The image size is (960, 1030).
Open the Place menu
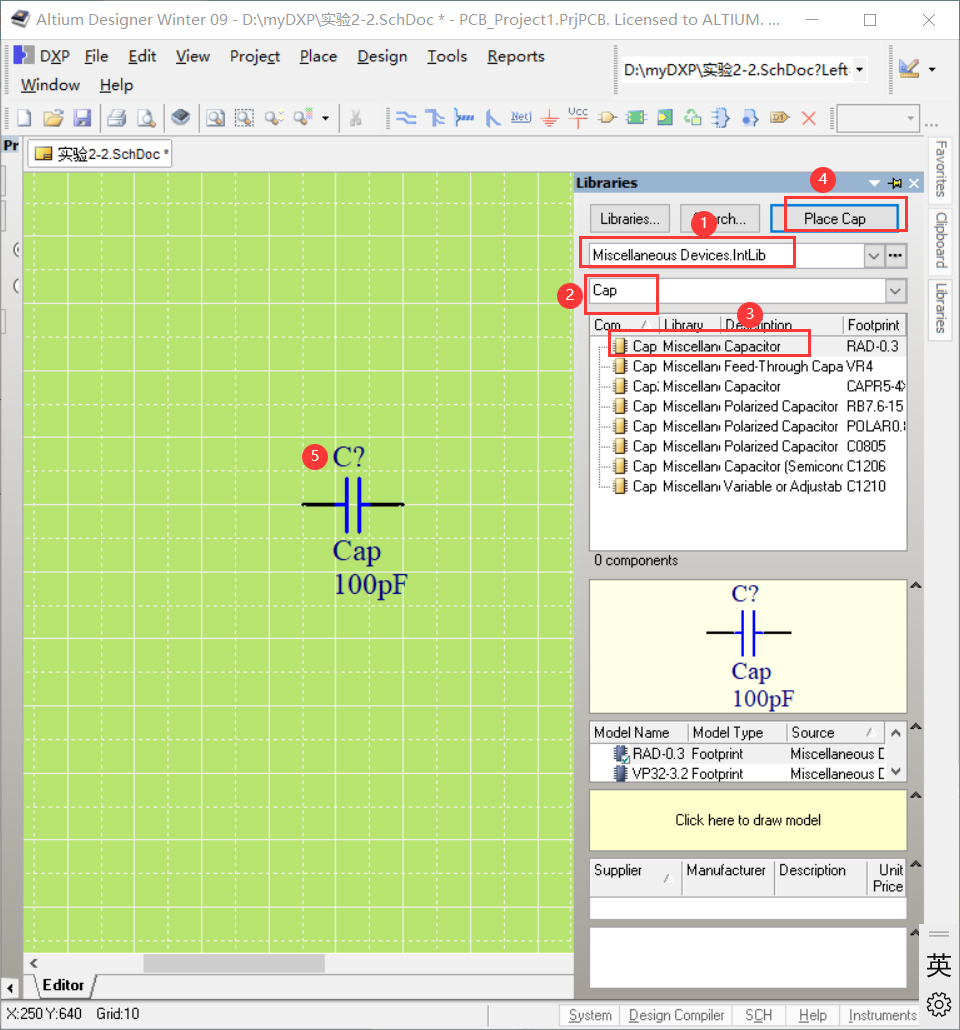(318, 56)
